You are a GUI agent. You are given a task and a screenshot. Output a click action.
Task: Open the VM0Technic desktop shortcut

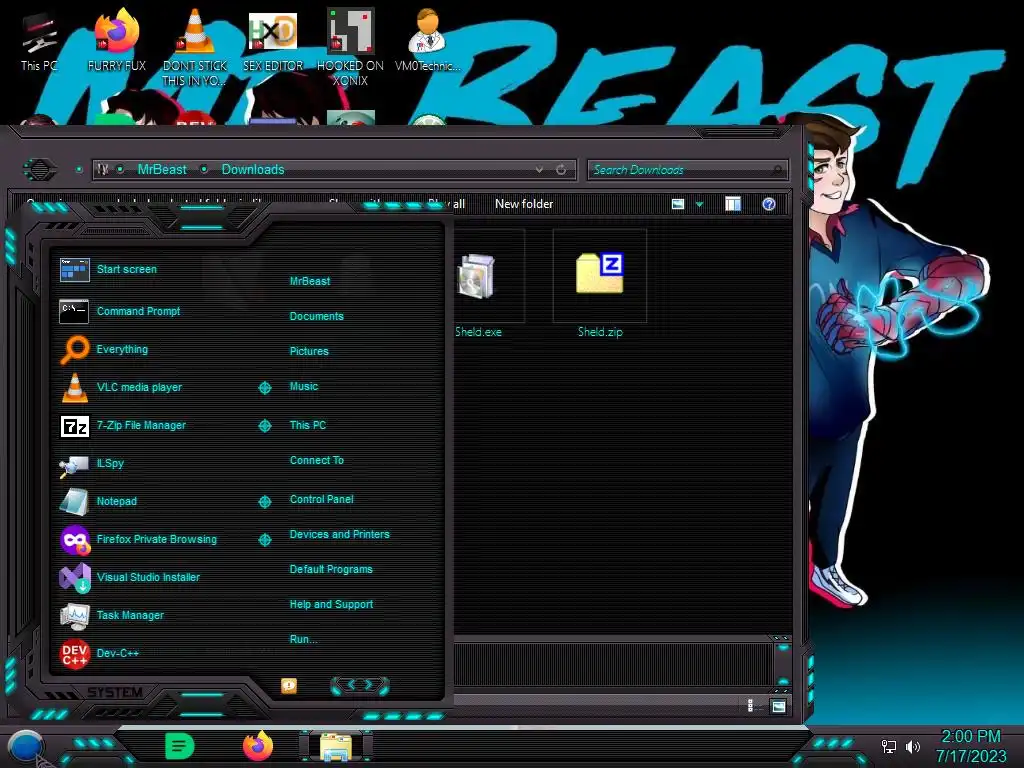pos(427,40)
